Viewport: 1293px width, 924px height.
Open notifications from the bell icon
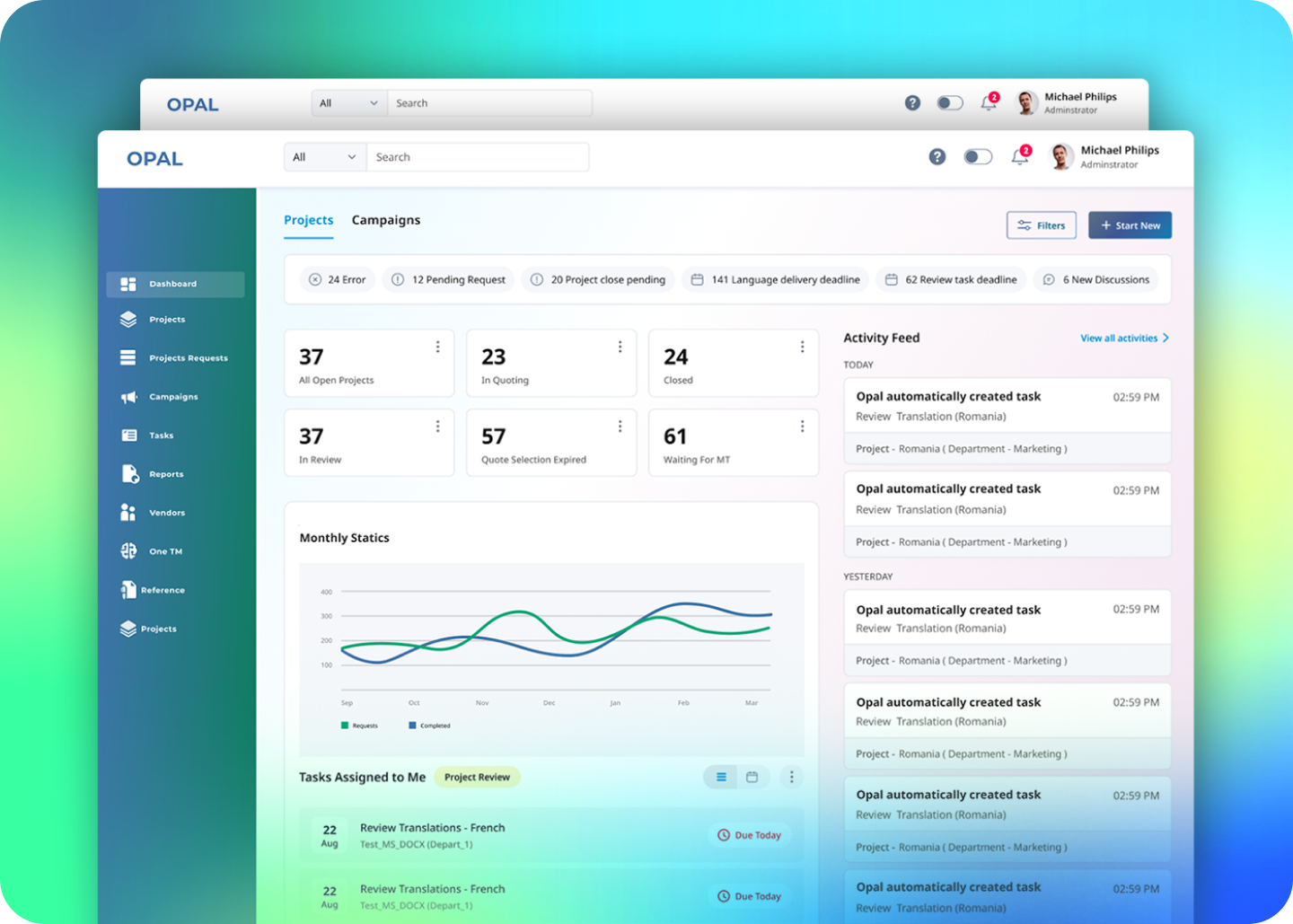(1020, 156)
